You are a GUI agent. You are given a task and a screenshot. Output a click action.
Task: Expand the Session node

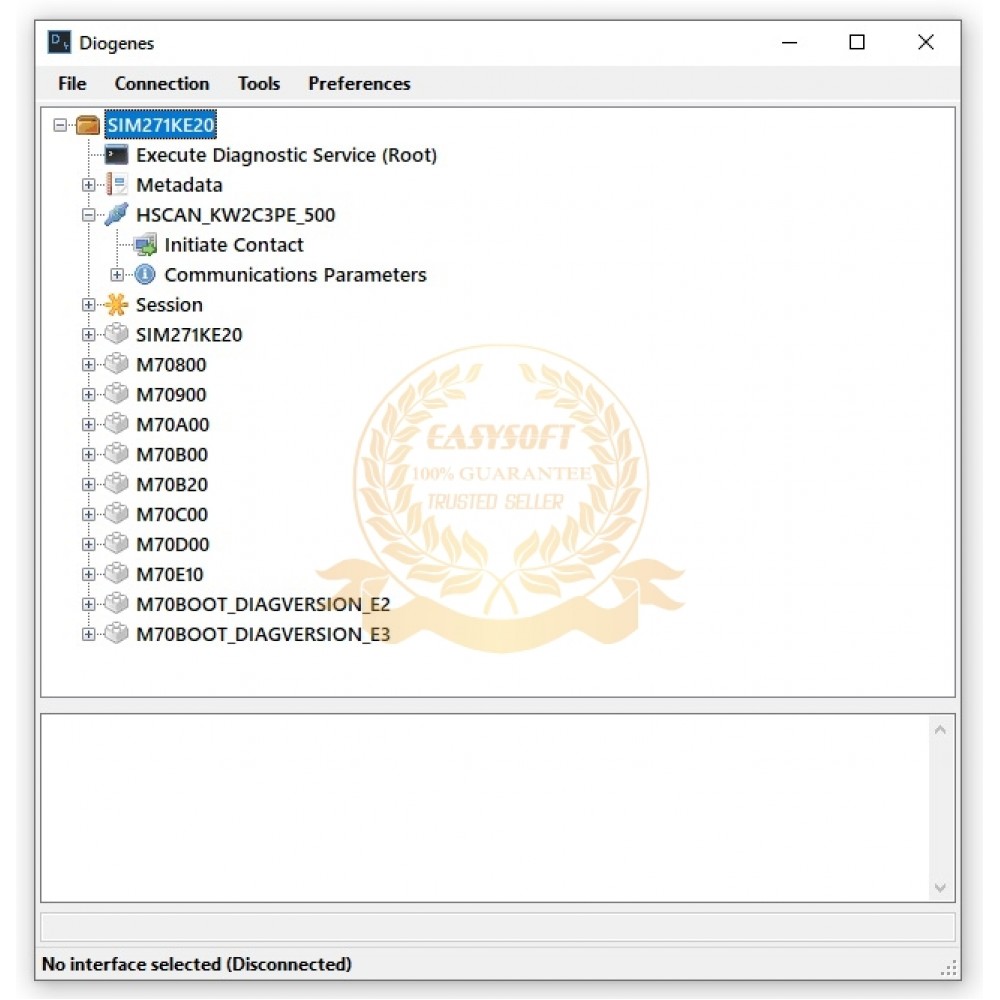(x=89, y=305)
